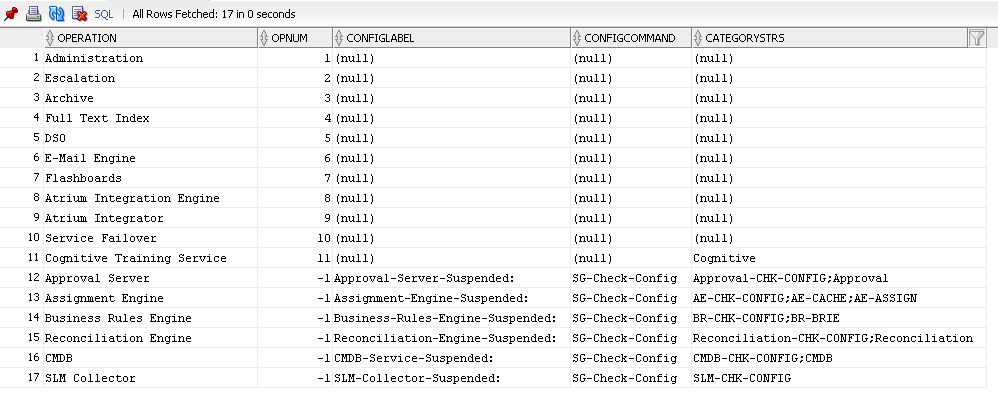Select the Full Text Index cell
Screen dimensions: 998x397
tap(151, 118)
